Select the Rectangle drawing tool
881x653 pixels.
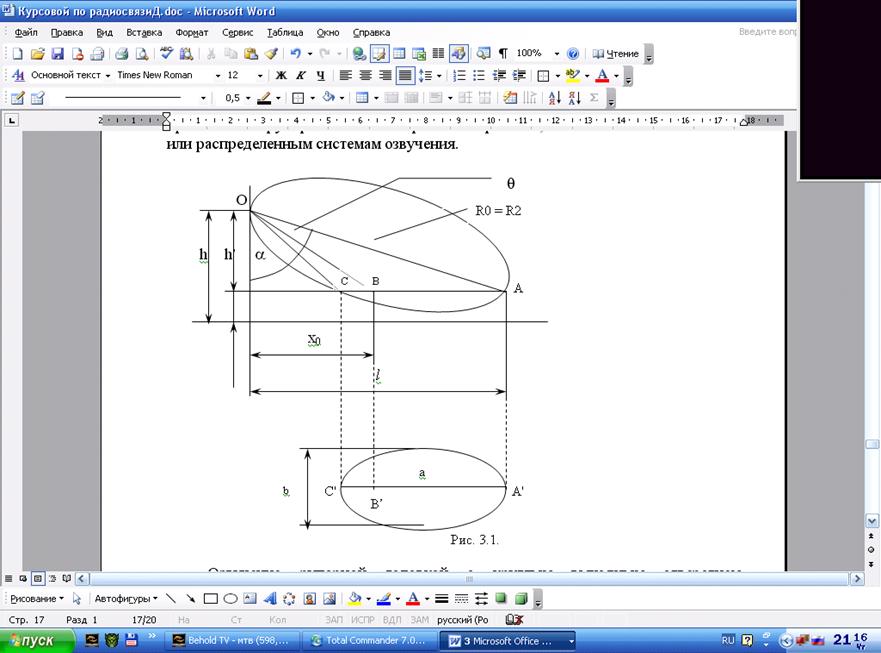pyautogui.click(x=210, y=599)
